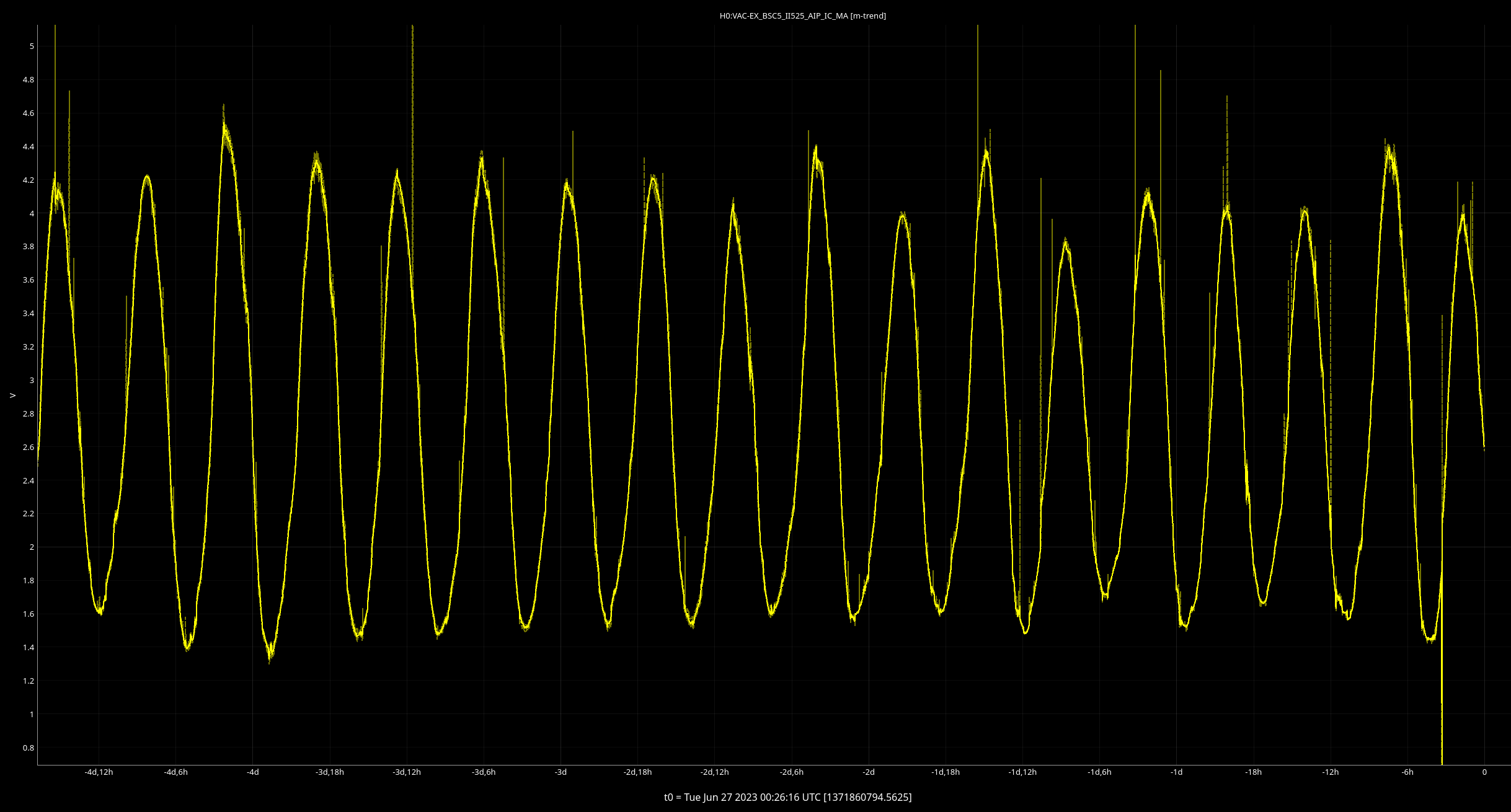Click the y-axis unit label V
The width and height of the screenshot is (1511, 812).
12,395
